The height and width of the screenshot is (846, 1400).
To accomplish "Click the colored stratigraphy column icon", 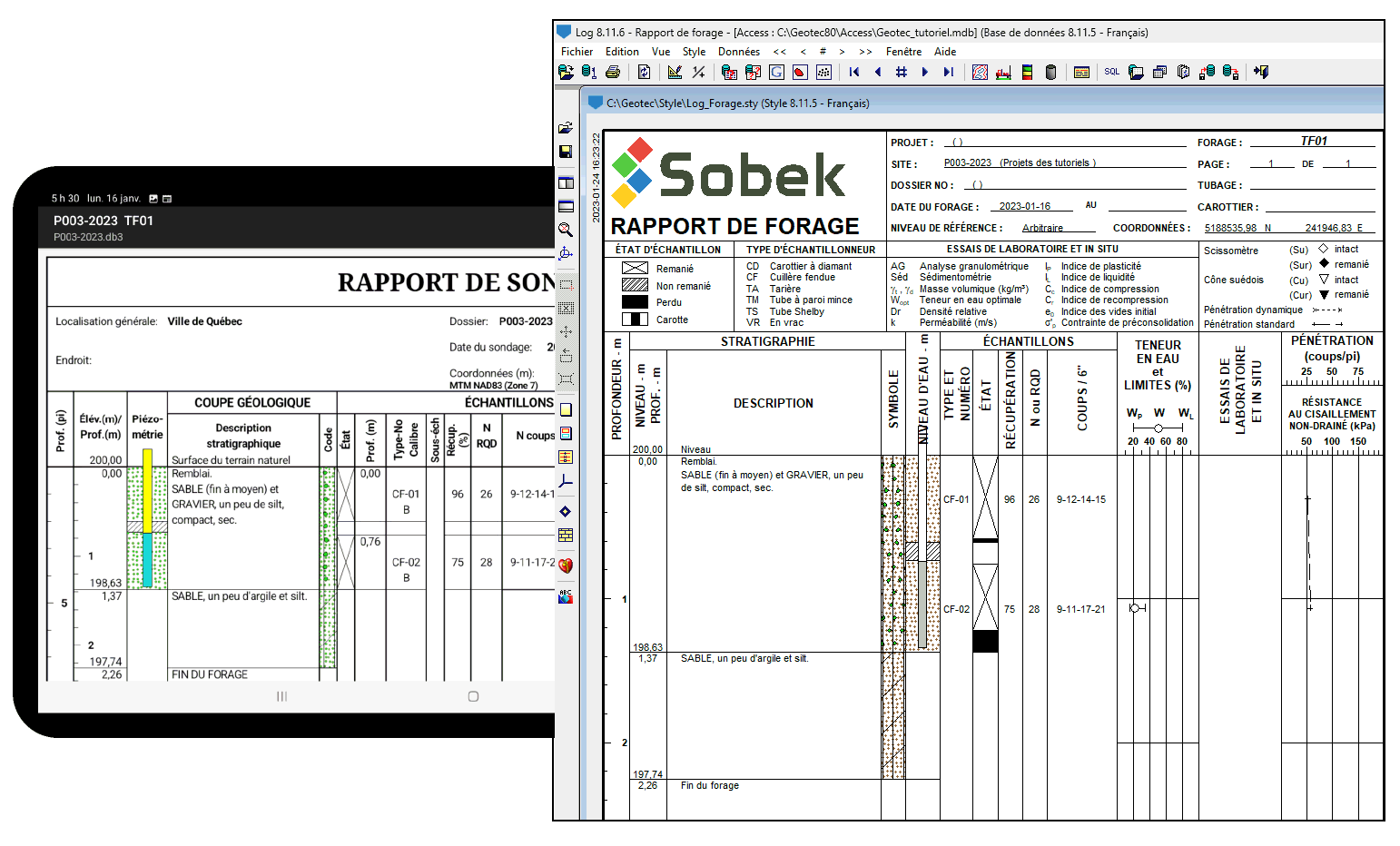I will (1027, 72).
